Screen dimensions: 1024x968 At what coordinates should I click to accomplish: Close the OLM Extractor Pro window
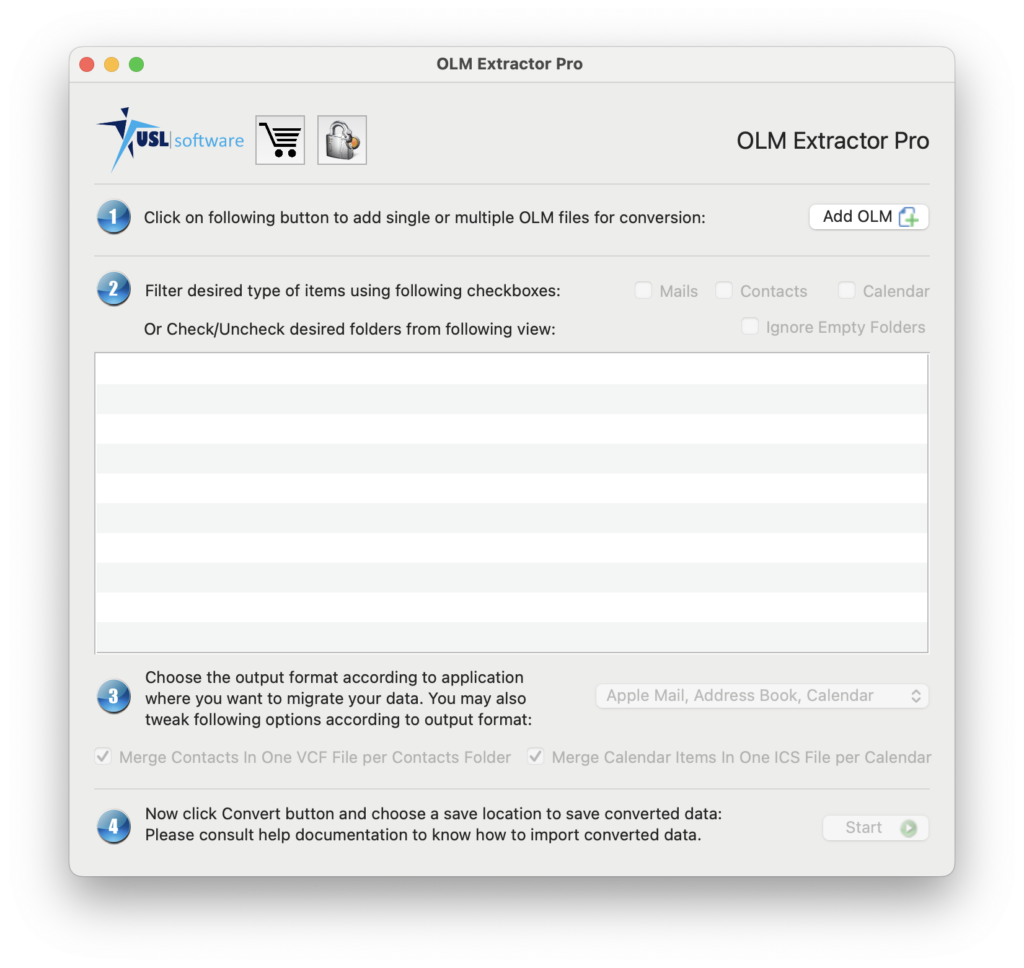click(87, 64)
